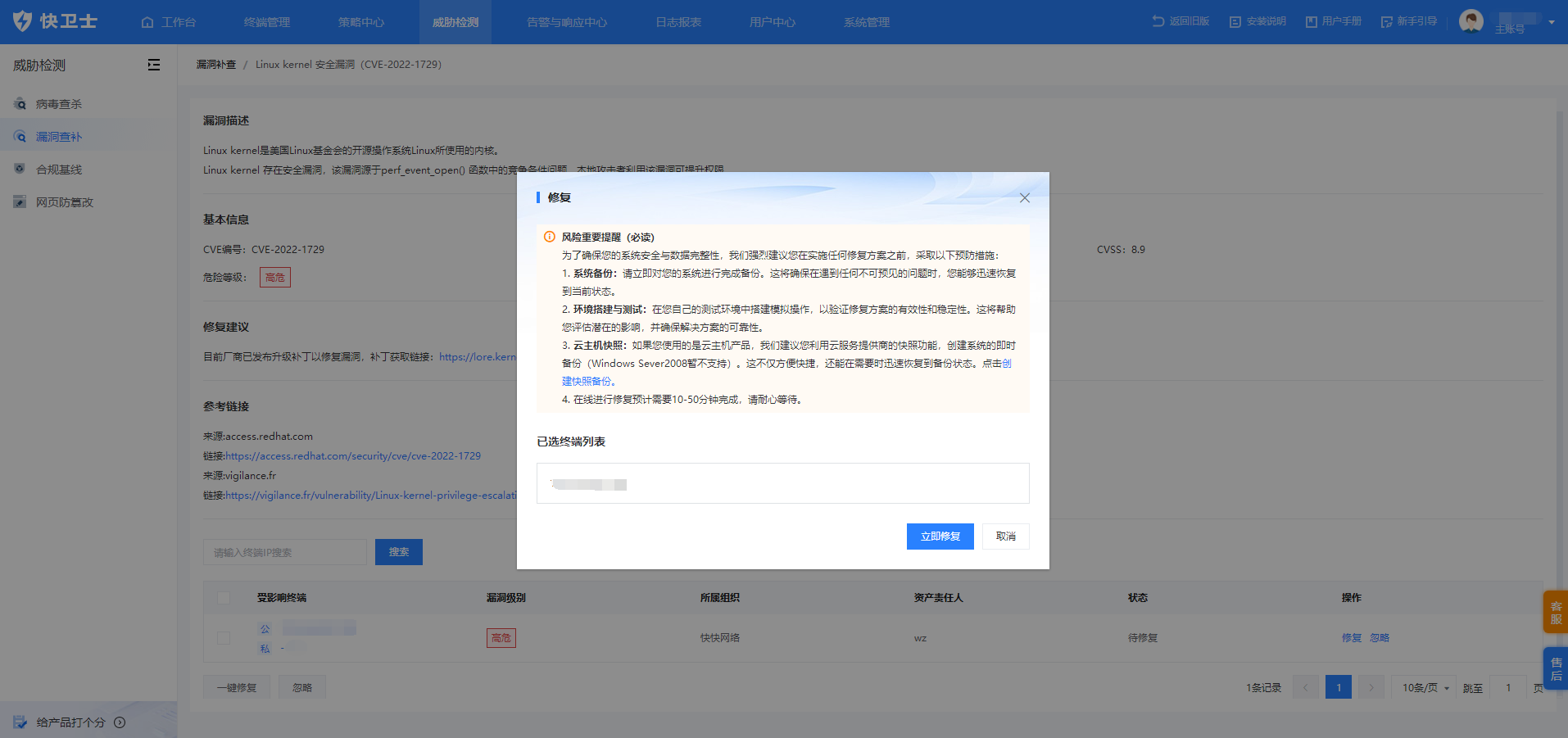Collapse the 威胁检测 sidebar menu icon
This screenshot has height=738, width=1568.
point(153,65)
